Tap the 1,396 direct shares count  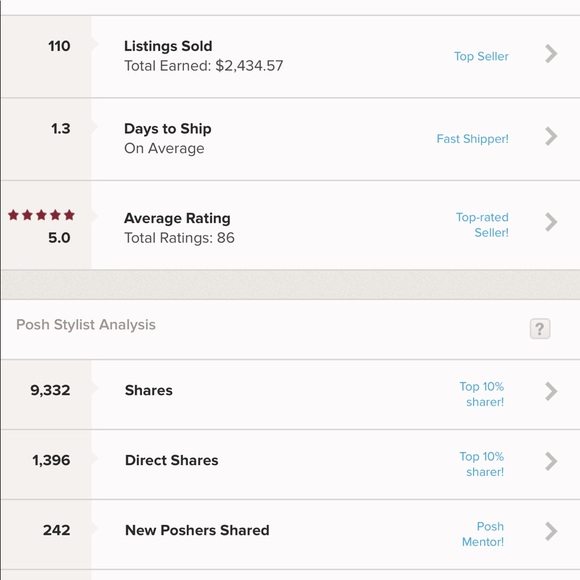pyautogui.click(x=51, y=460)
